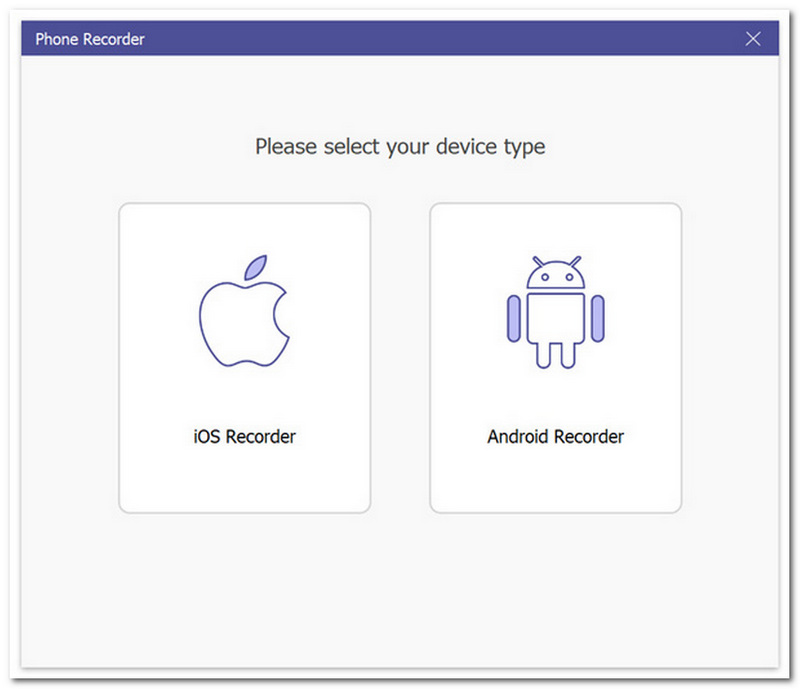800x689 pixels.
Task: Click the Android robot icon
Action: (x=555, y=311)
